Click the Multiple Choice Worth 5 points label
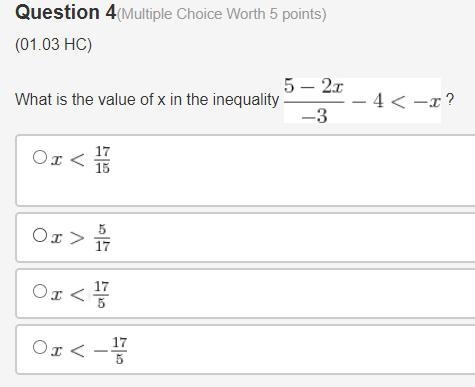This screenshot has height=387, width=475. pyautogui.click(x=222, y=14)
